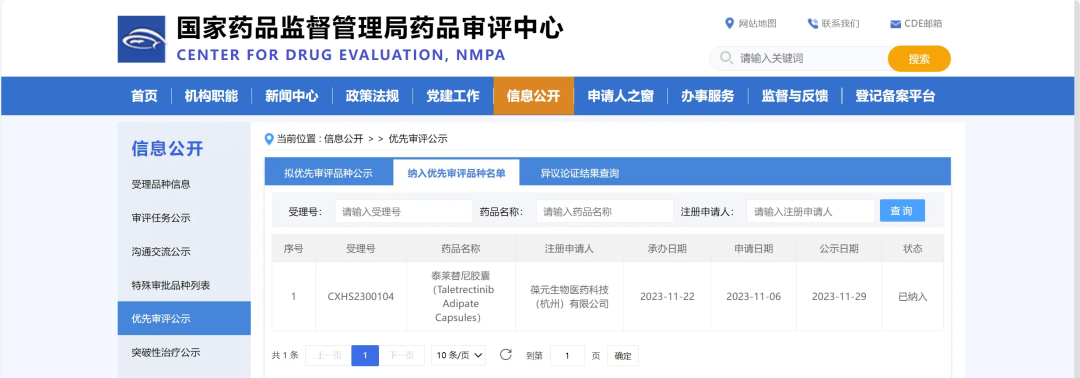Open the 网站地图 location pin icon
Screen dimensions: 1080x378
pyautogui.click(x=729, y=23)
